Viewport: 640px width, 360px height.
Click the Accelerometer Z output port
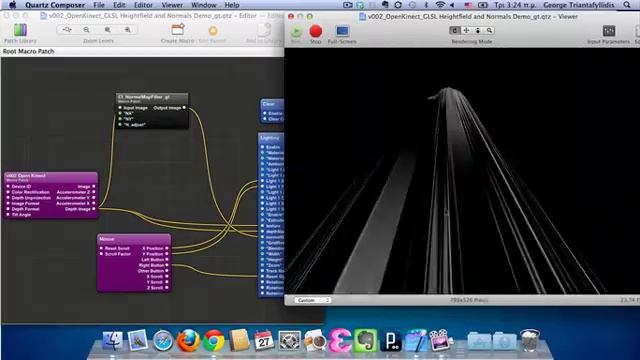pyautogui.click(x=93, y=192)
